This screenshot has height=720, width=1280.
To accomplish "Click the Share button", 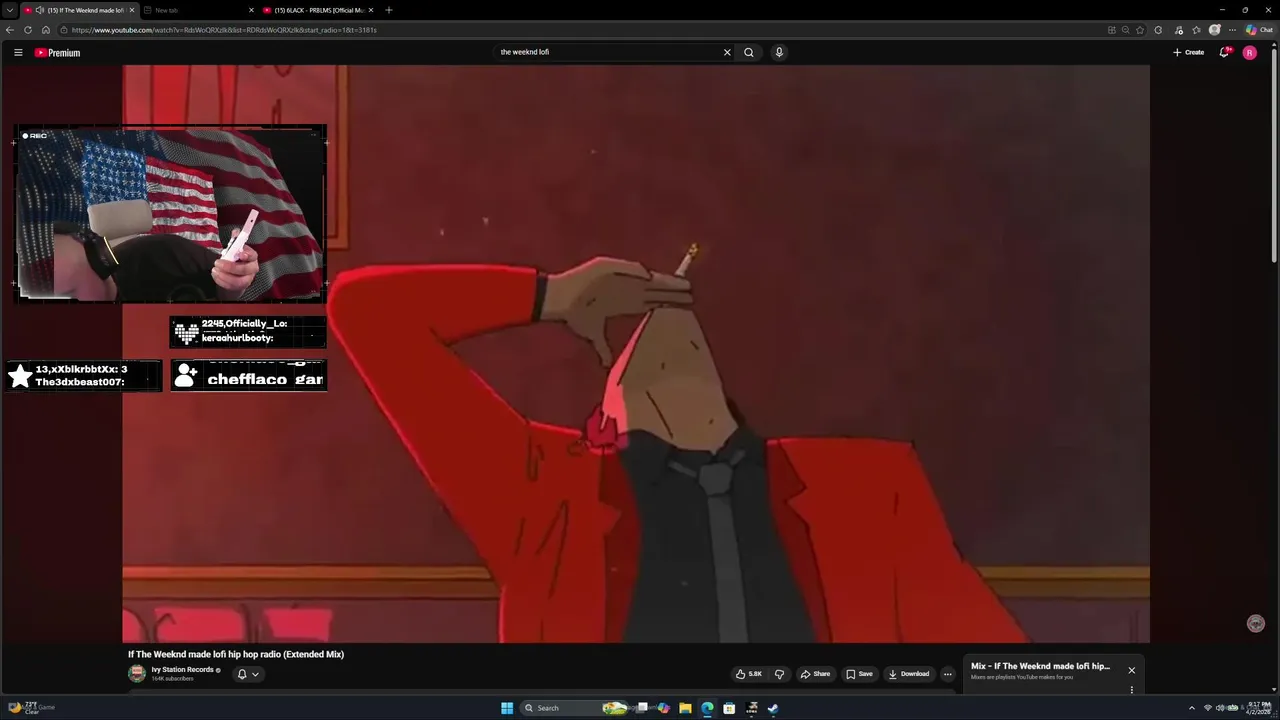I will (815, 674).
